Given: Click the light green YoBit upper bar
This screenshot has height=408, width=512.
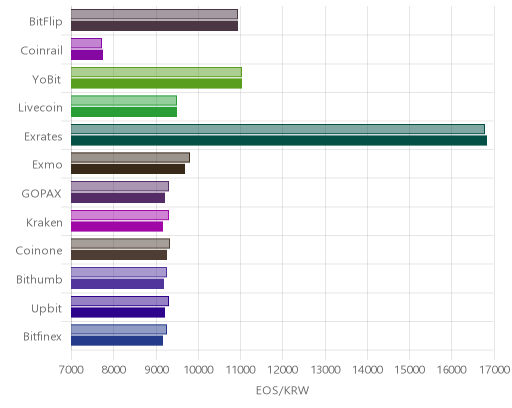Looking at the screenshot, I should [x=156, y=72].
